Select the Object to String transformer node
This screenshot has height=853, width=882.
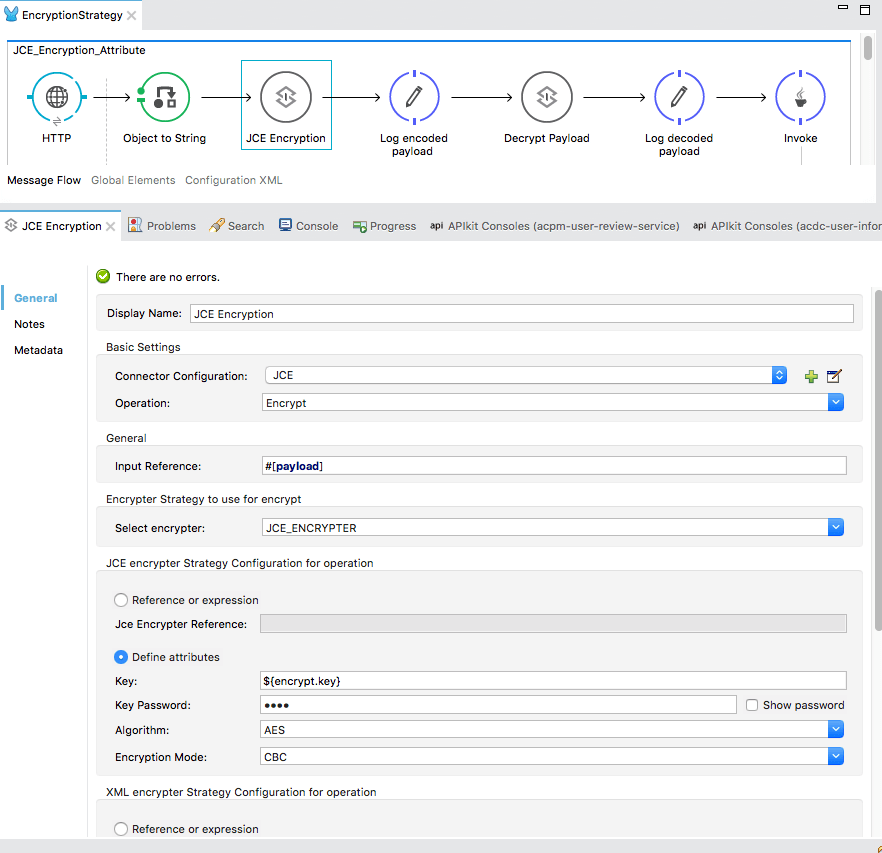pos(164,97)
